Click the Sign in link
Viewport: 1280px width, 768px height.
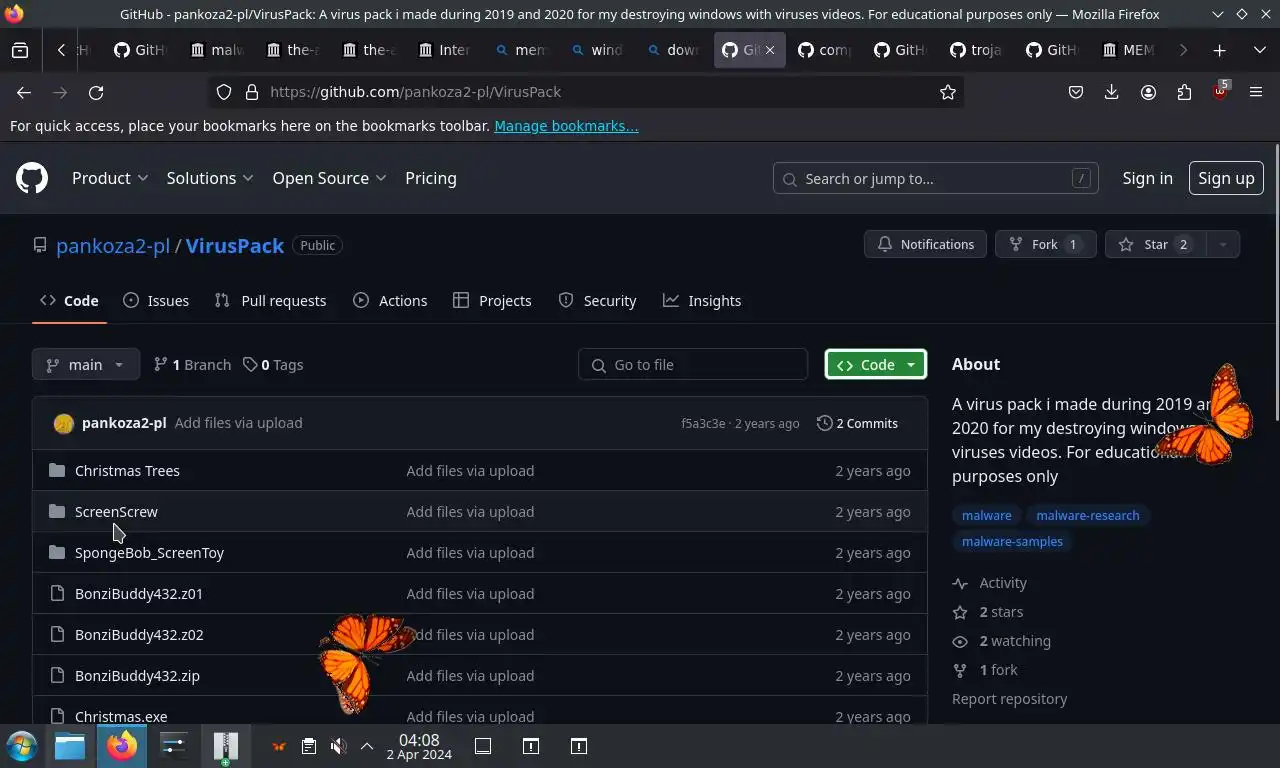pos(1147,178)
